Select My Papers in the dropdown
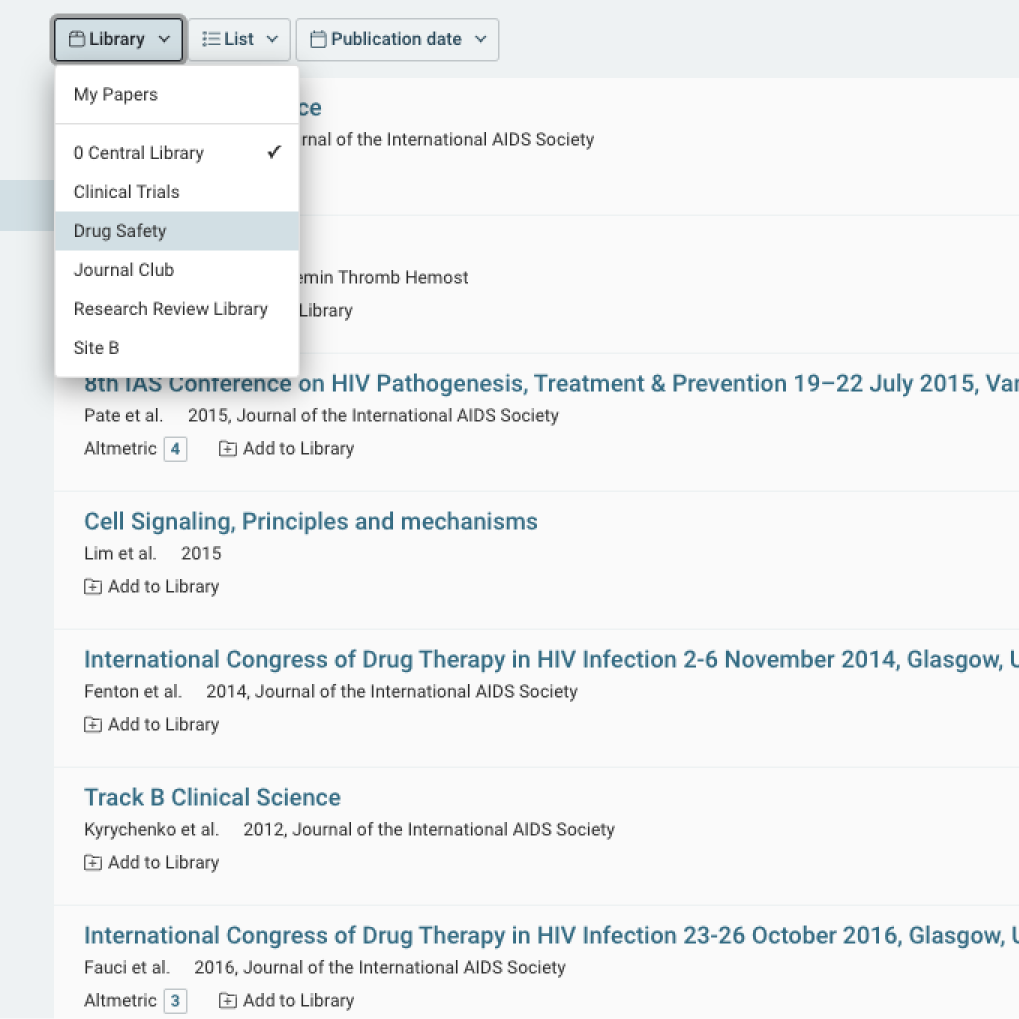 pyautogui.click(x=116, y=95)
